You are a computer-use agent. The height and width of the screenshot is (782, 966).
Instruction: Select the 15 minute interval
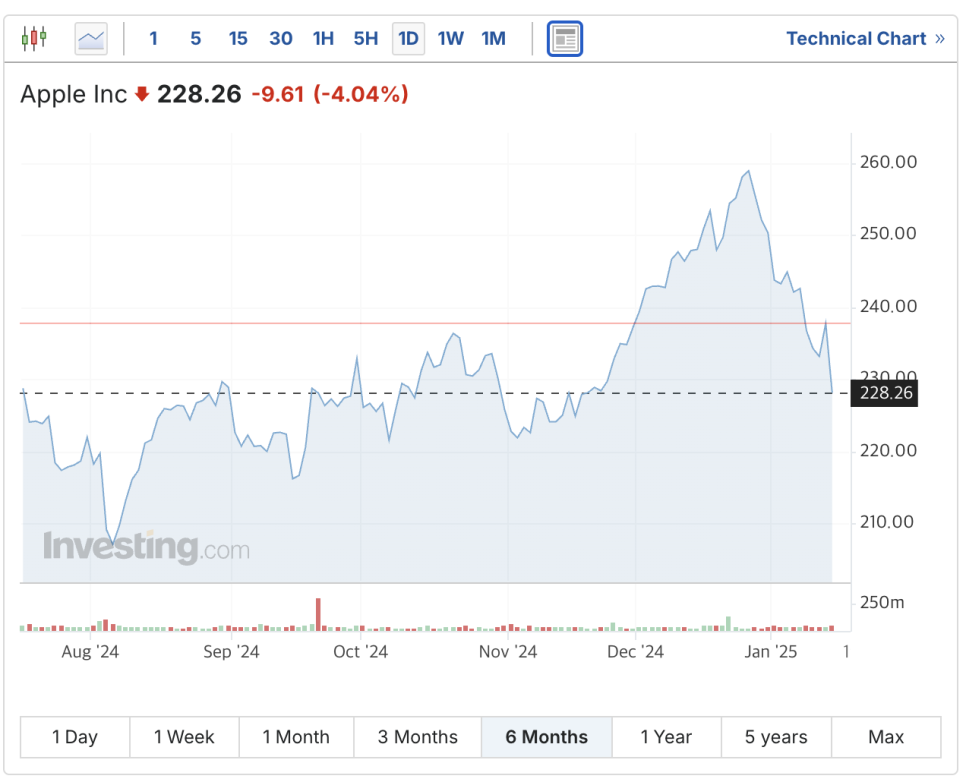tap(238, 39)
